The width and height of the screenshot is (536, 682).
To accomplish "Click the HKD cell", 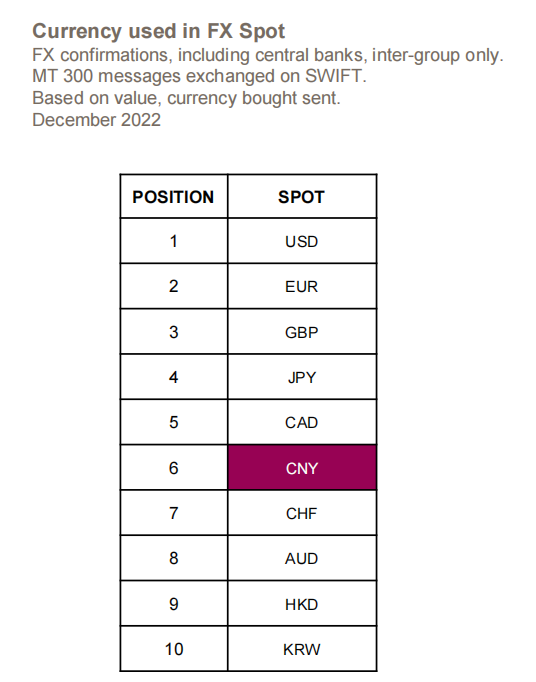I will 302,604.
